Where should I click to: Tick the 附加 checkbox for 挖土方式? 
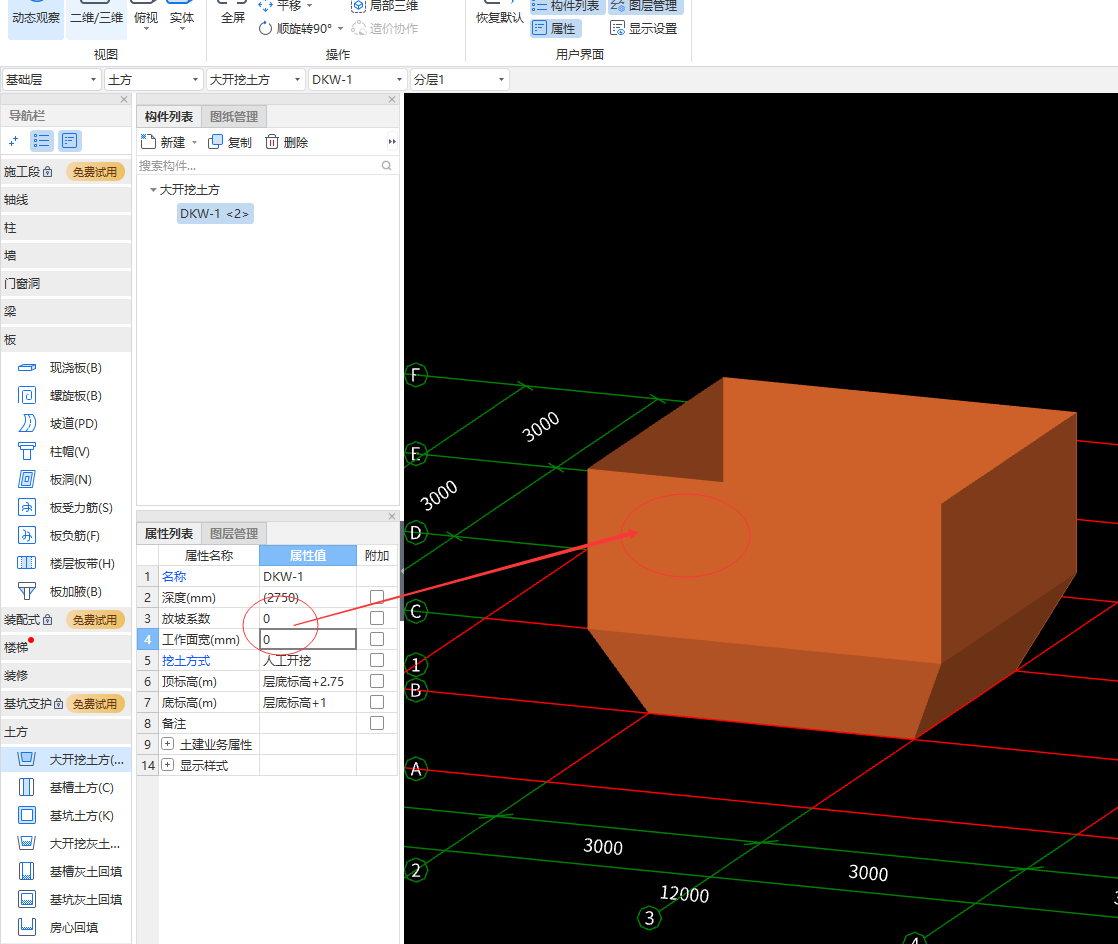(377, 660)
